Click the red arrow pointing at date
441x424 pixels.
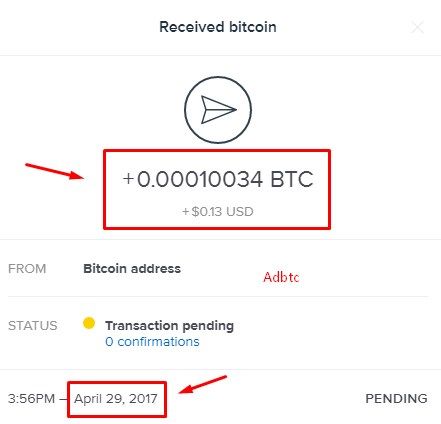203,385
